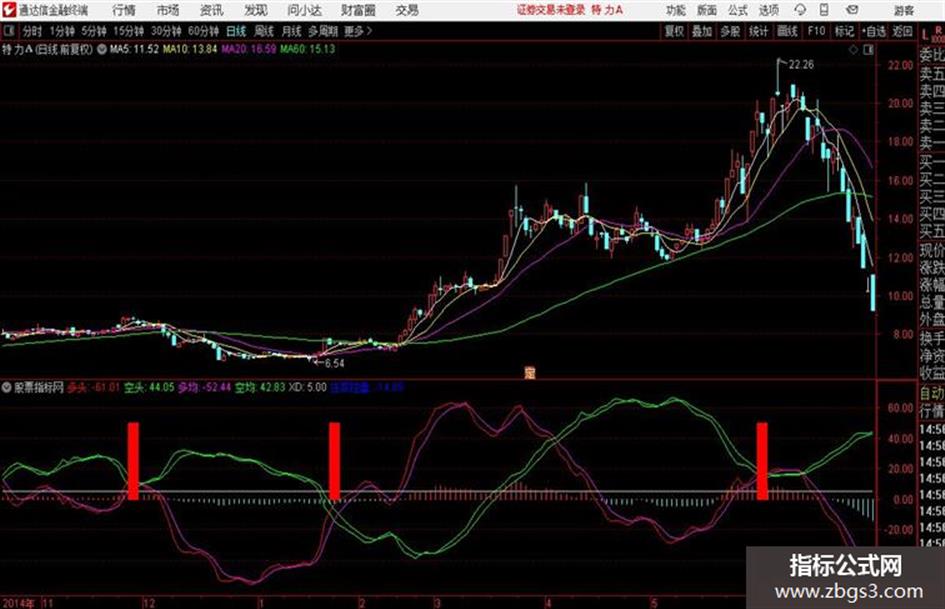This screenshot has height=609, width=945.
Task: Click the MA5: 11.52 indicator label
Action: click(134, 49)
